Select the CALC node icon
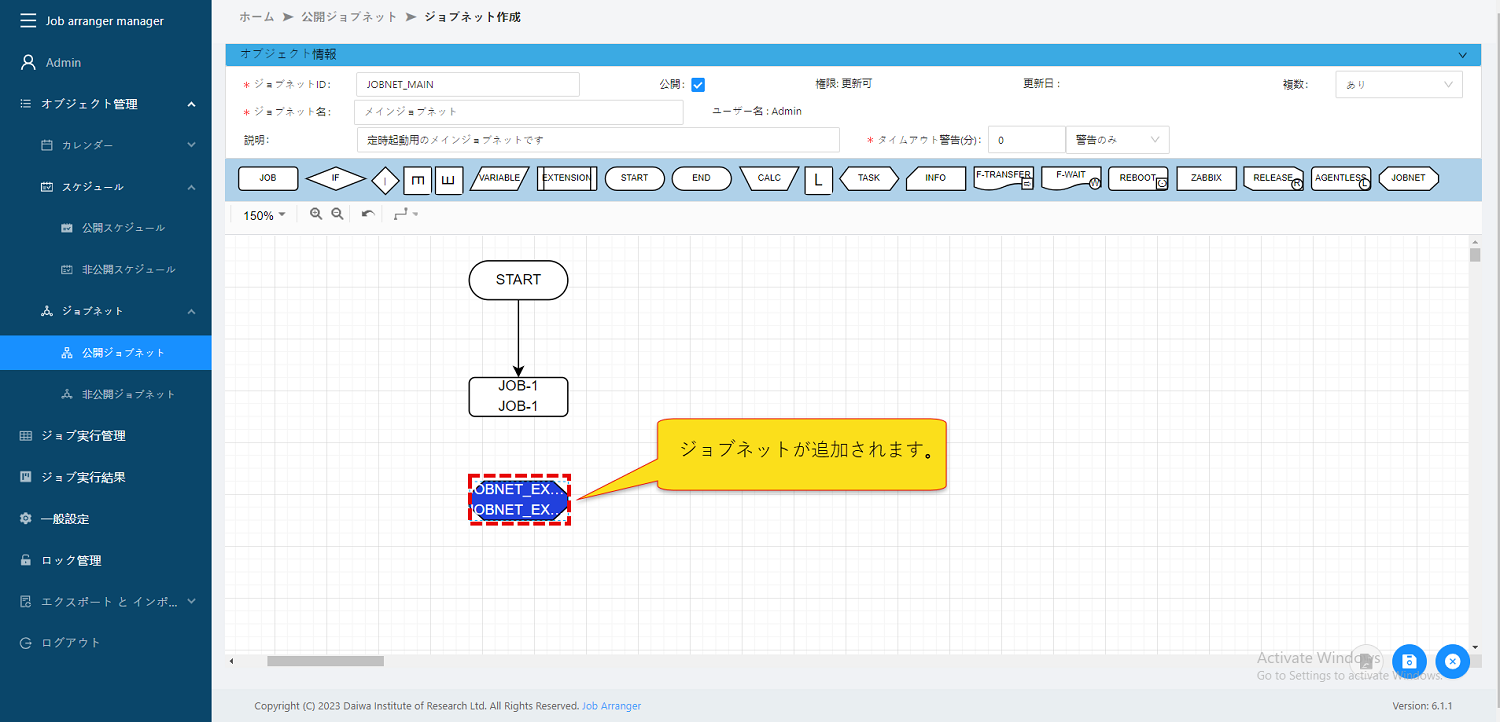1500x722 pixels. pos(769,178)
